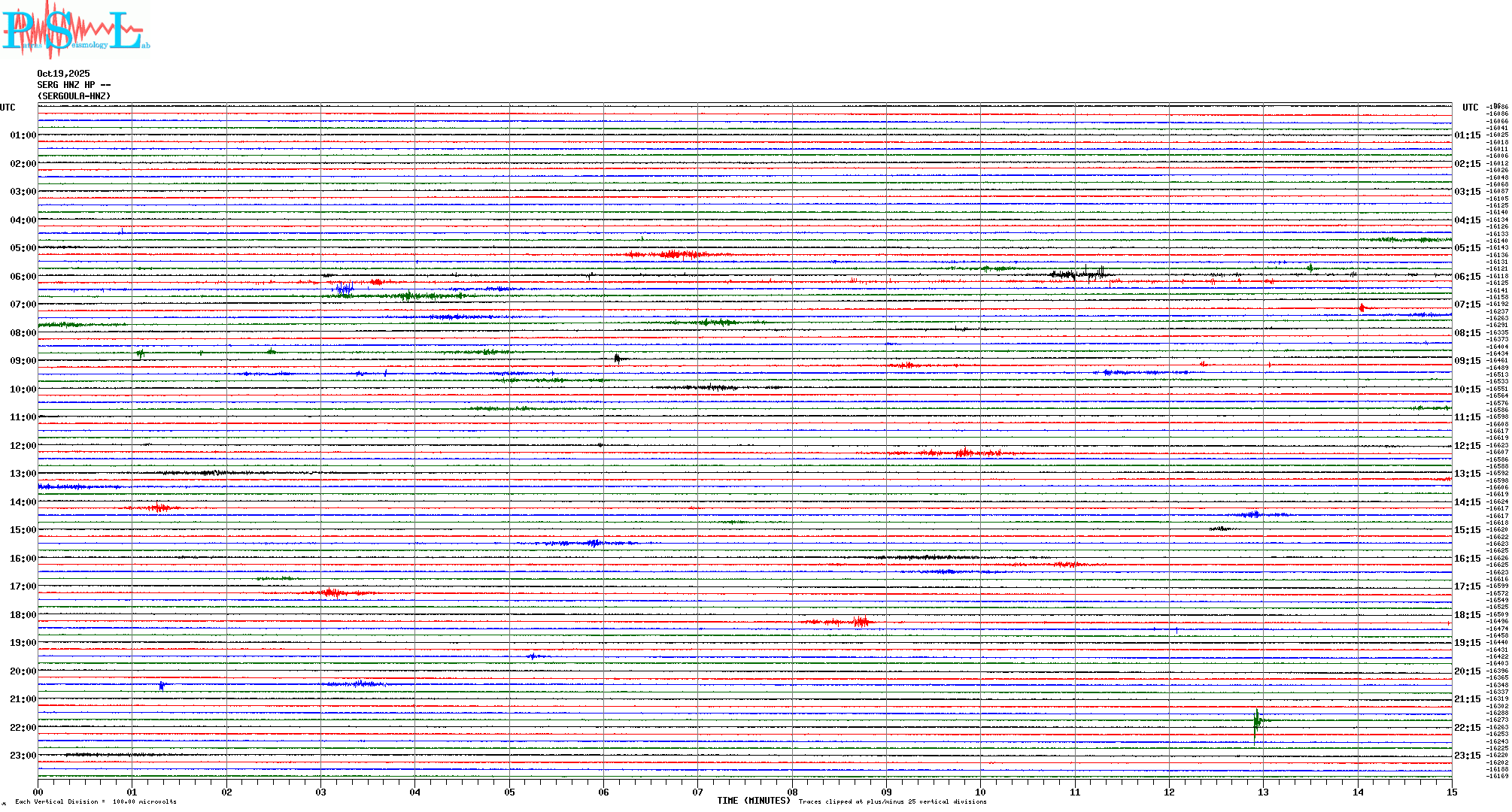1512x812 pixels.
Task: Click minute tick label 08 on bottom axis
Action: click(792, 792)
